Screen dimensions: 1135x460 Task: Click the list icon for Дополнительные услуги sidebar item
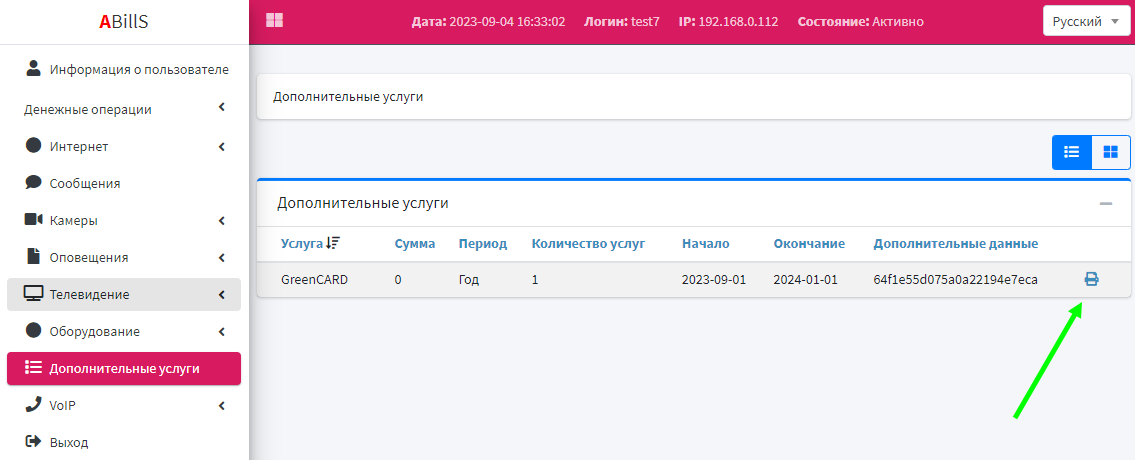pos(33,368)
